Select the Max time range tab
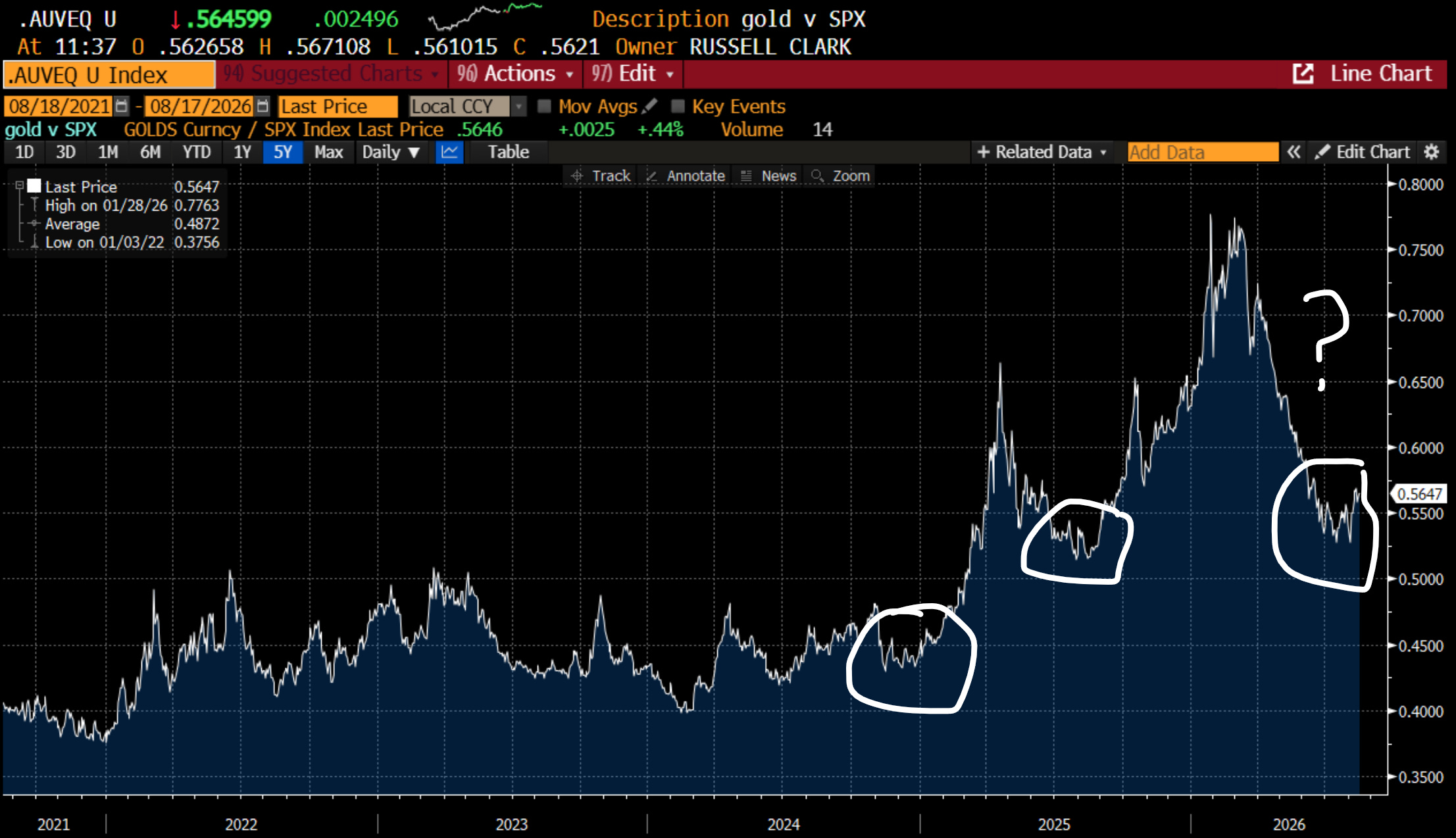The height and width of the screenshot is (838, 1456). [328, 152]
